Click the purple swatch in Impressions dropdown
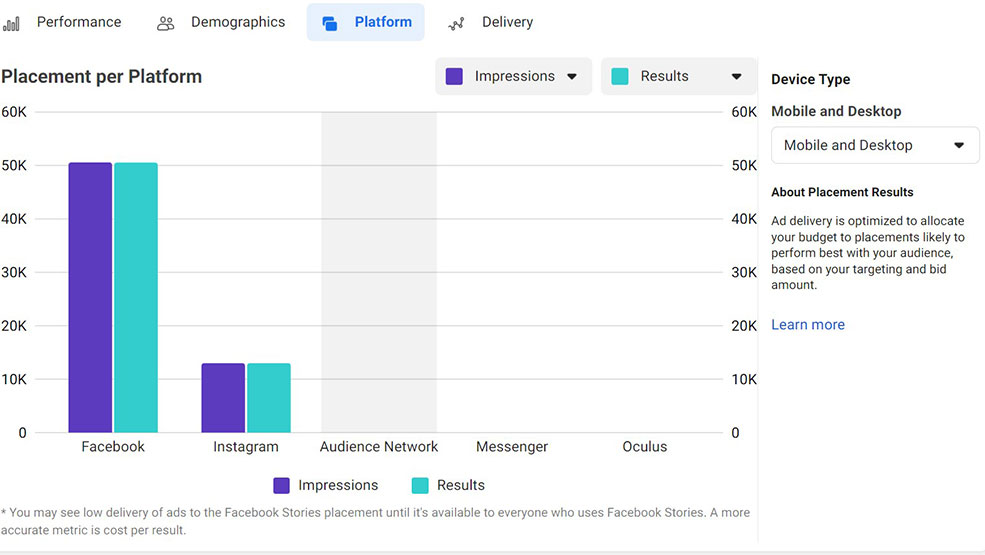985x555 pixels. coord(454,76)
